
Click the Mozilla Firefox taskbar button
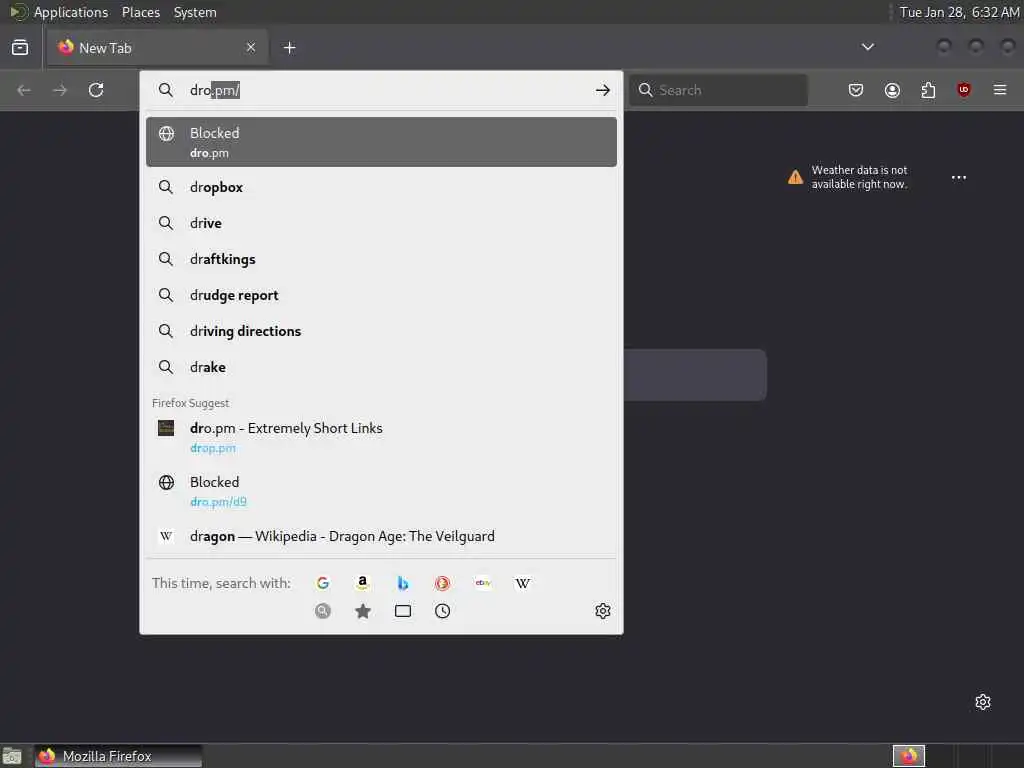(119, 756)
